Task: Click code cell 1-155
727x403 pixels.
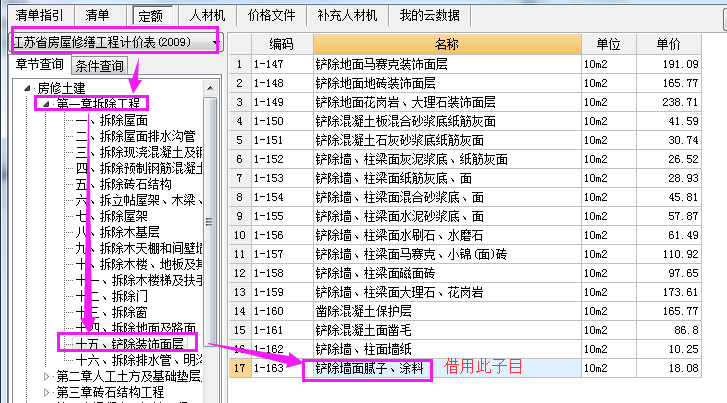Action: [x=281, y=216]
